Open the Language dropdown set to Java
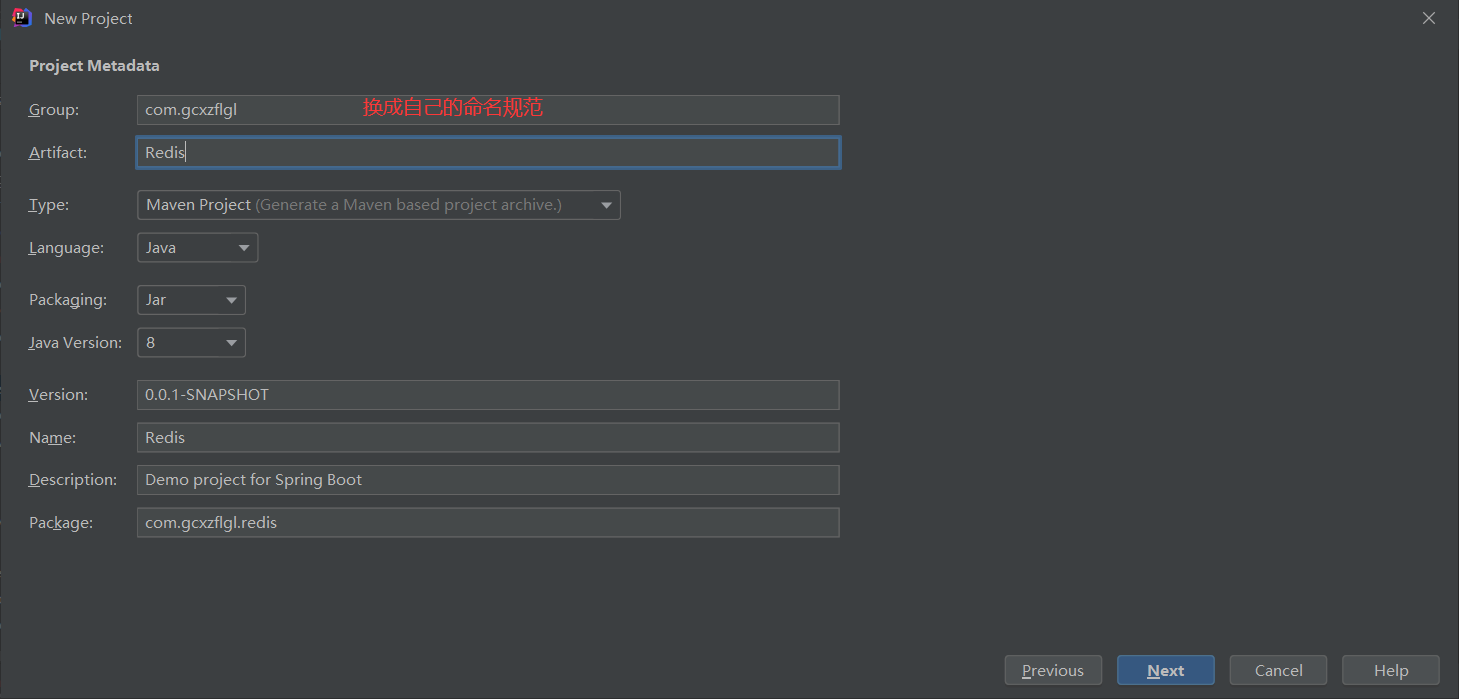Screen dimensions: 1459x699 198,248
